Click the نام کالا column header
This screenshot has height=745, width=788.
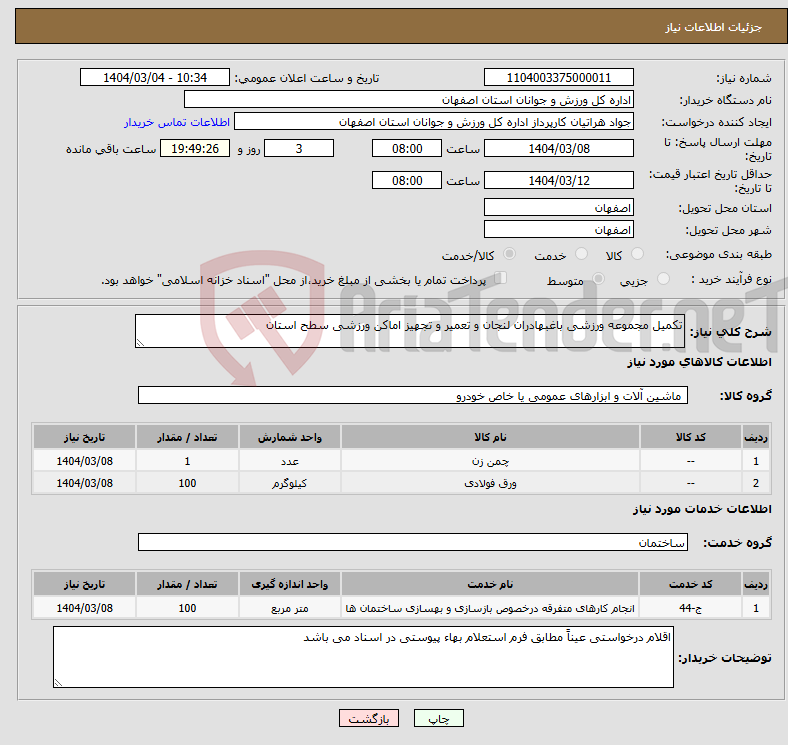pos(490,437)
